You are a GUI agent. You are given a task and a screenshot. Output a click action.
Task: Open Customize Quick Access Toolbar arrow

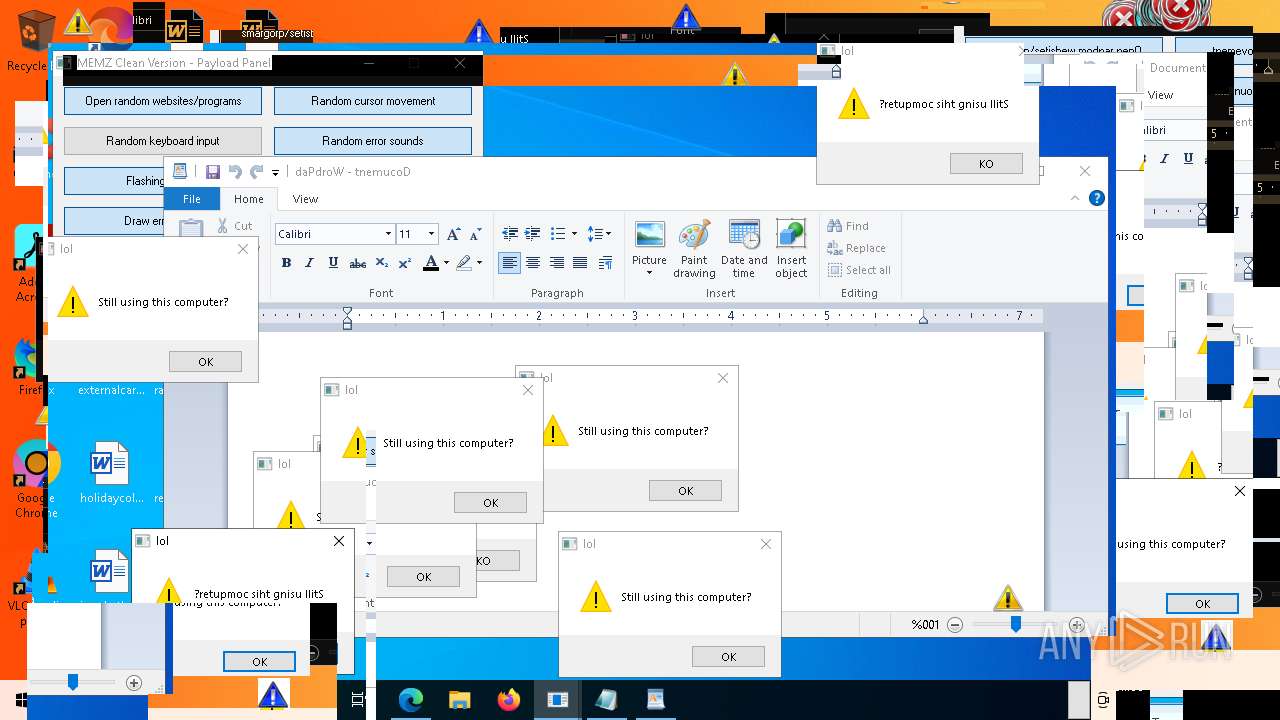pyautogui.click(x=276, y=173)
